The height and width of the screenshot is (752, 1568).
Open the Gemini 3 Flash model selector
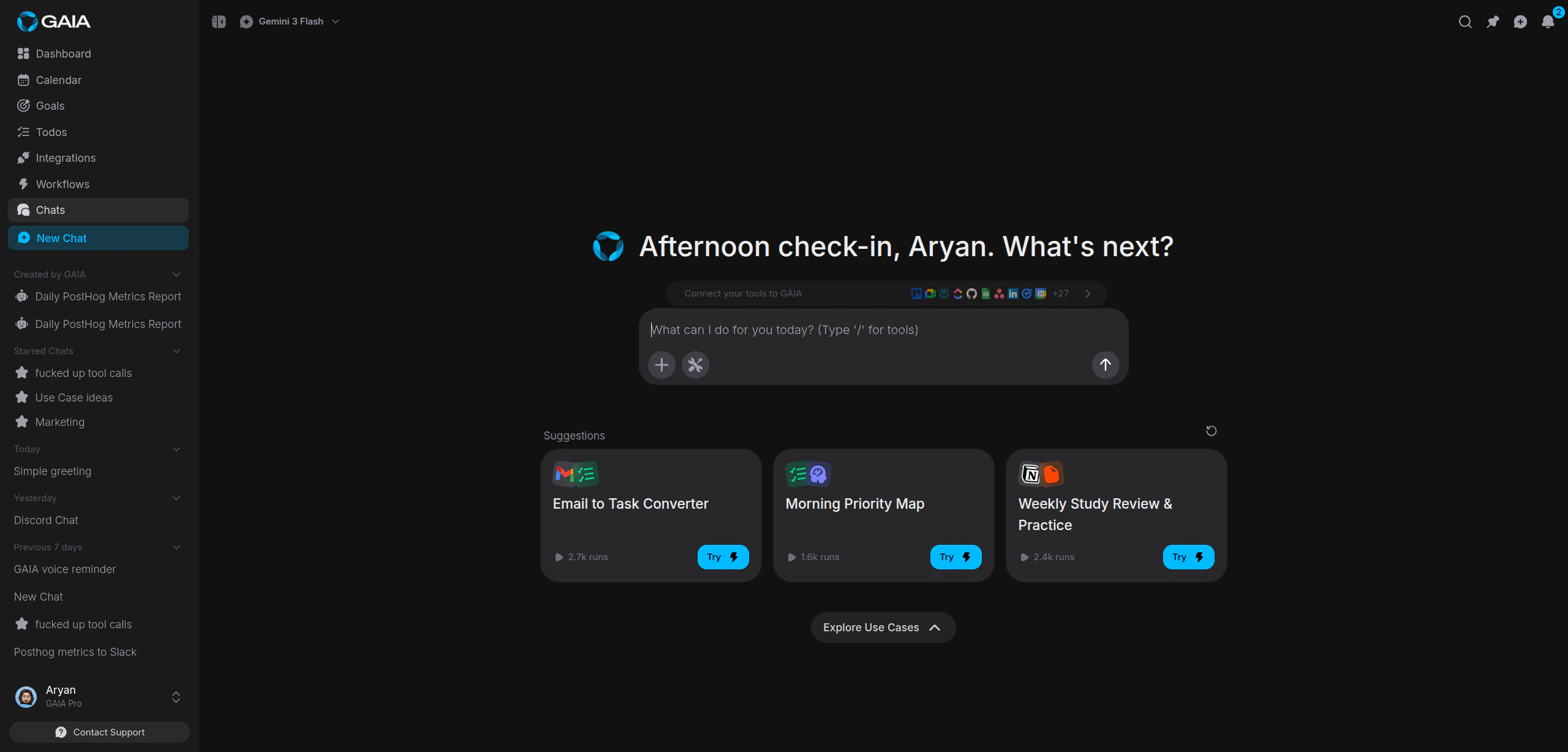pyautogui.click(x=290, y=21)
